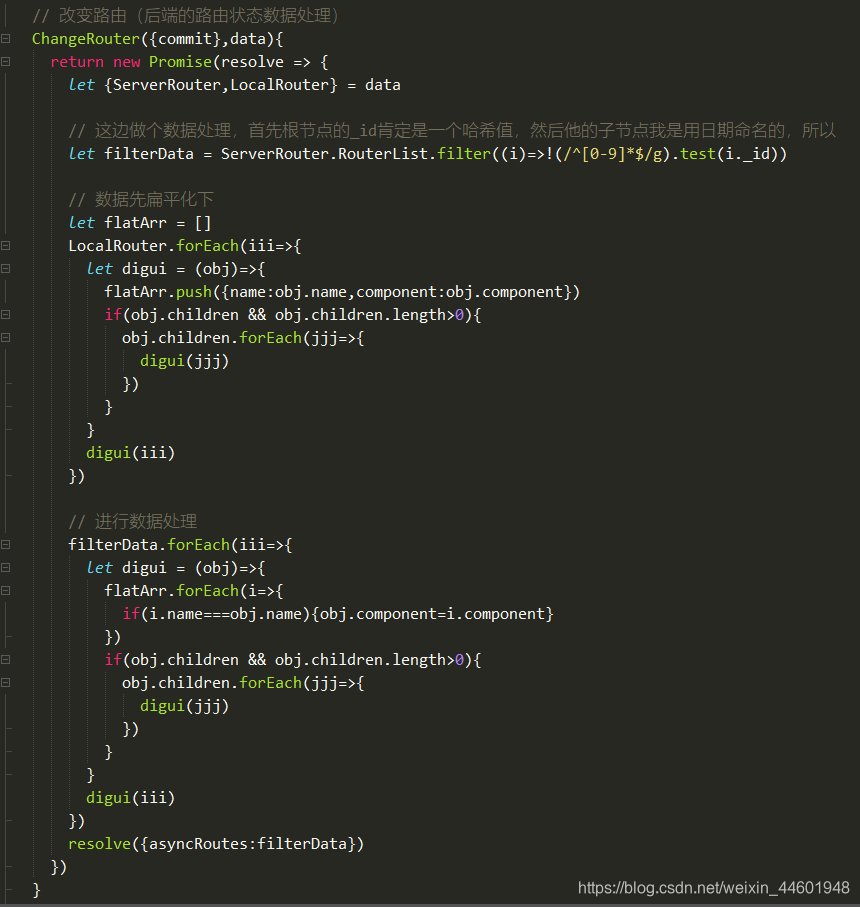Click 'asyncRoutes:filterData' in the resolve call
Viewport: 860px width, 907px height.
click(x=248, y=844)
